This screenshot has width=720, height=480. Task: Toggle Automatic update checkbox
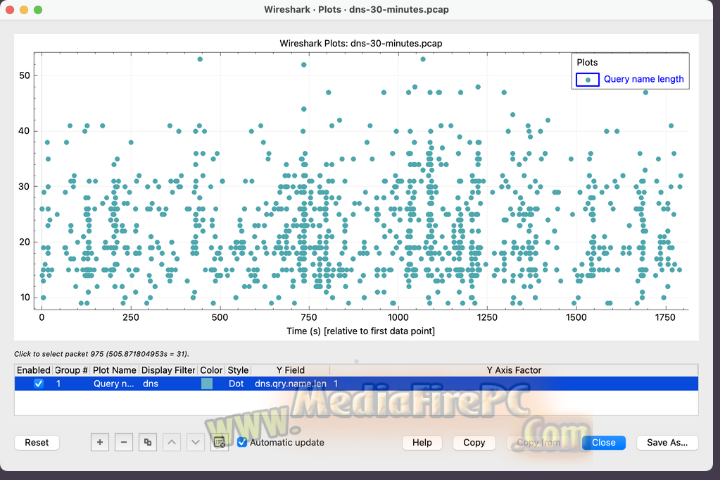point(242,442)
